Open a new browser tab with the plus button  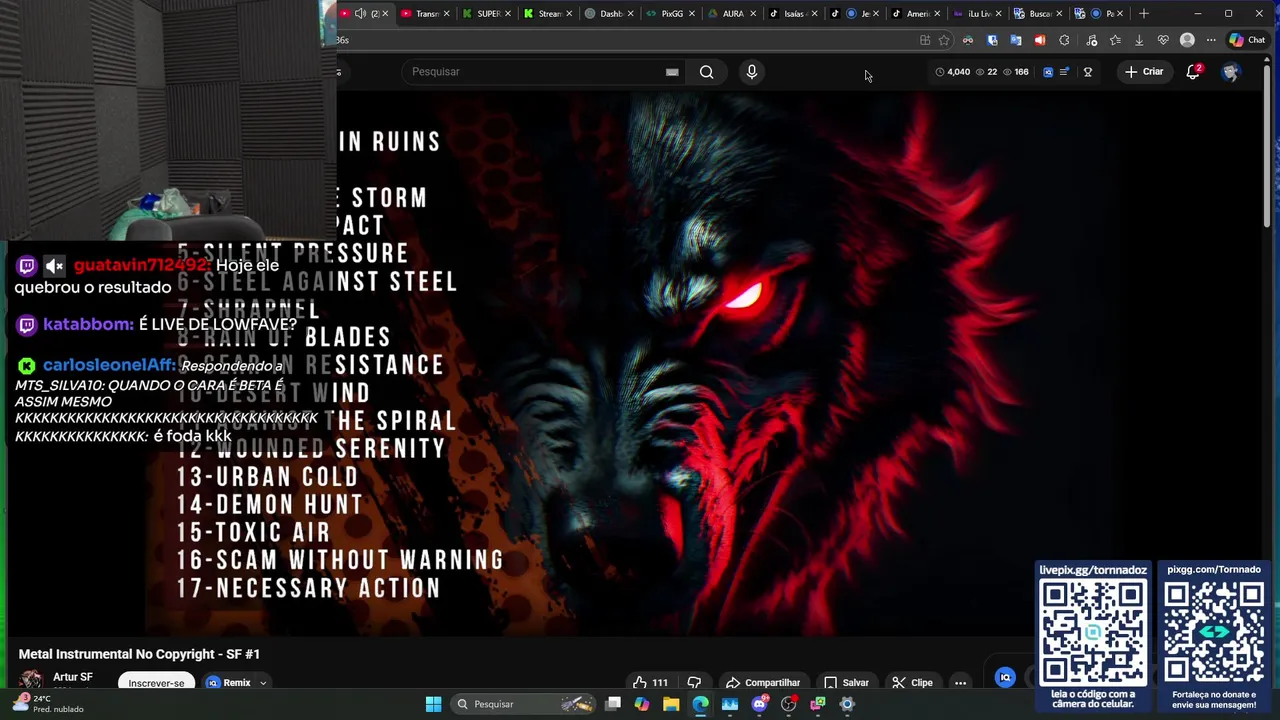click(1144, 13)
